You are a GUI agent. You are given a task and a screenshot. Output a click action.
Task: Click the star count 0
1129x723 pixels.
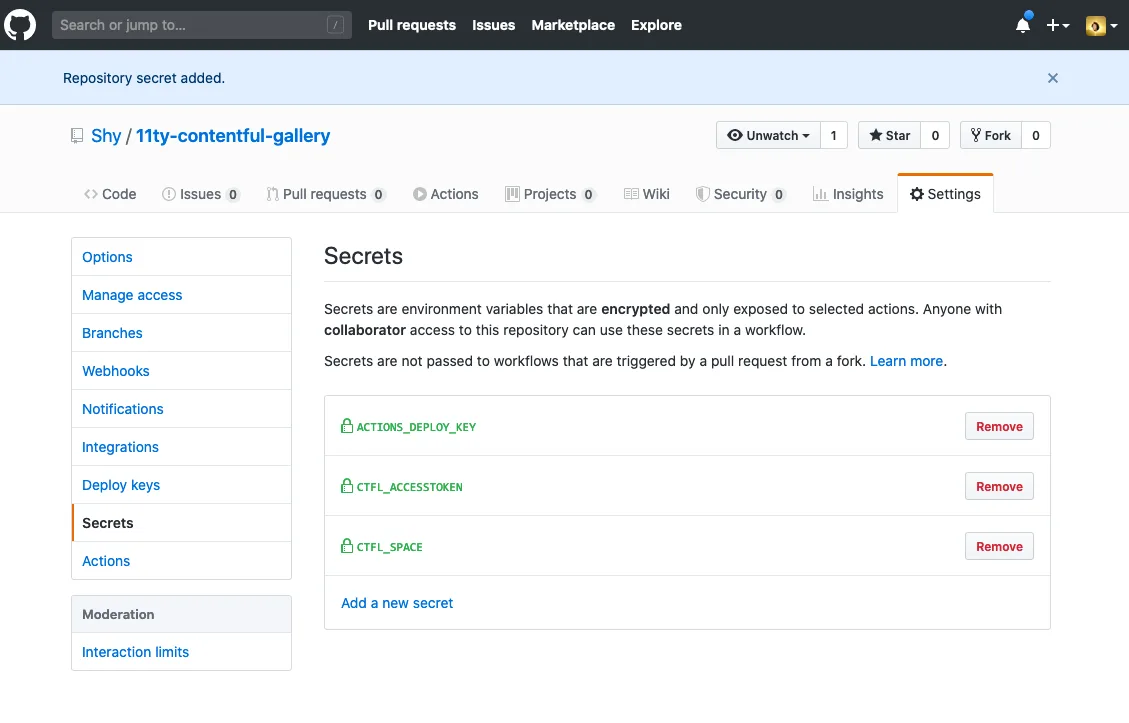[935, 135]
